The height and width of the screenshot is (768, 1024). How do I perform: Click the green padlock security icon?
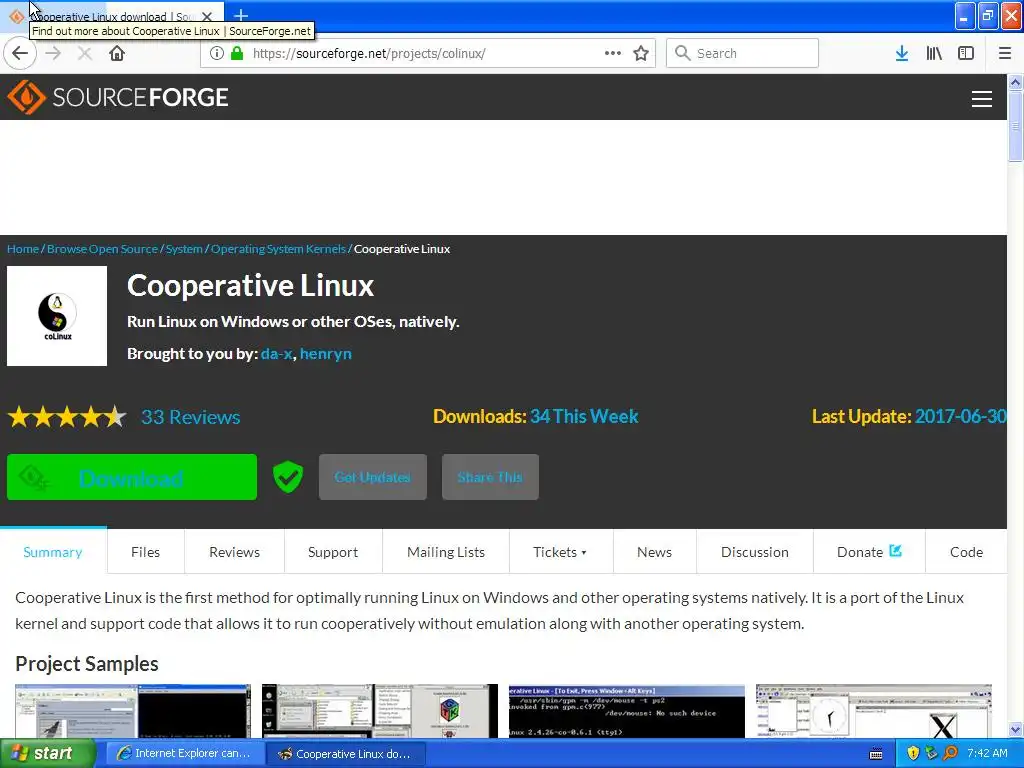[238, 54]
